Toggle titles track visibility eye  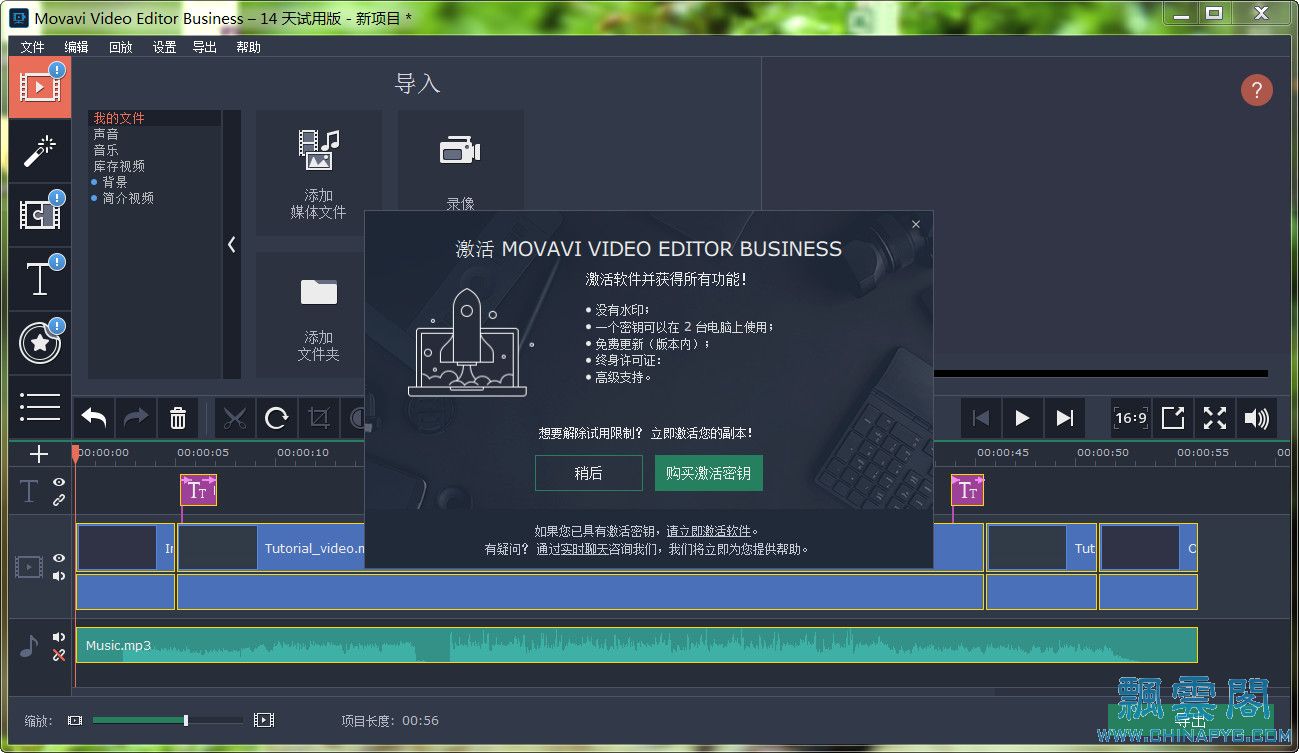59,482
